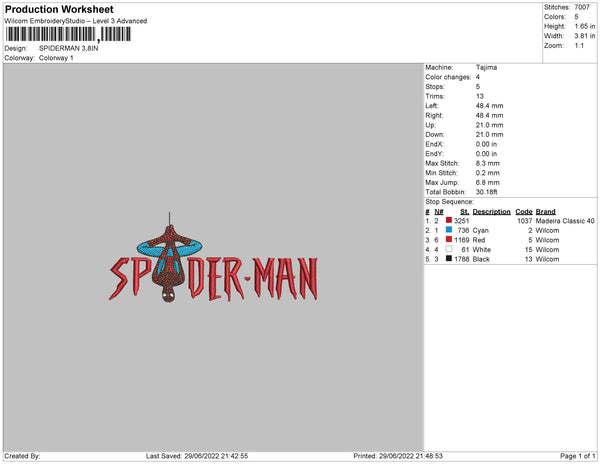Click Max Jump value '6.8 mm'
600x464 pixels.
(x=488, y=182)
